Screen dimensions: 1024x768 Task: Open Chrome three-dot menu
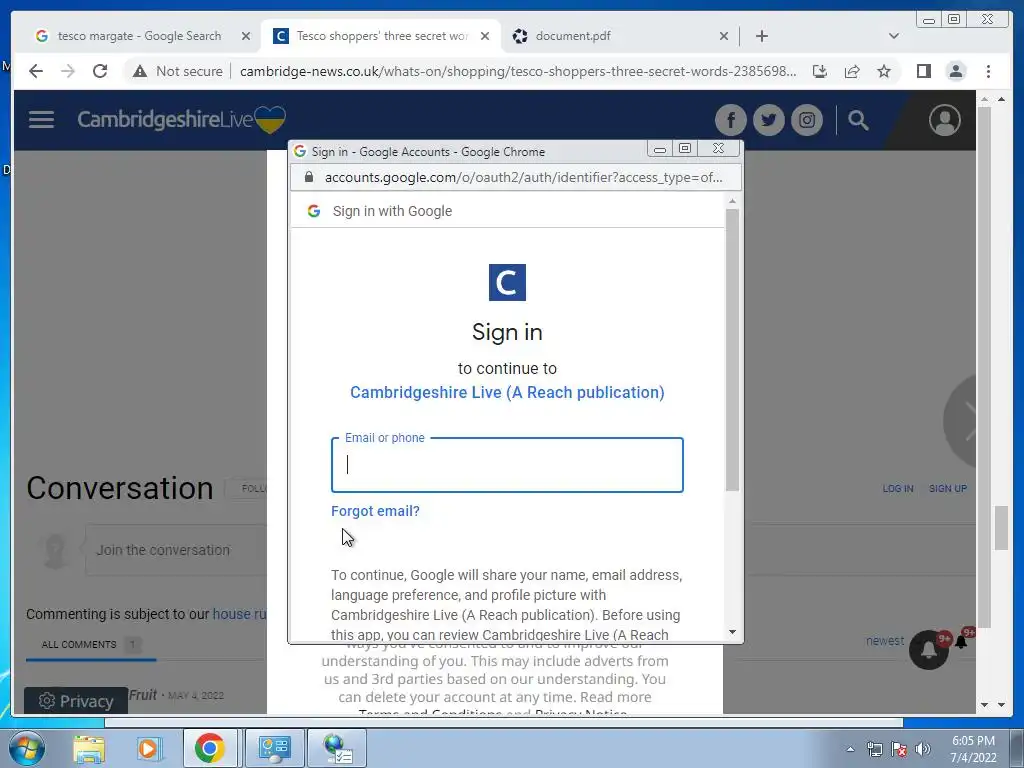tap(989, 71)
